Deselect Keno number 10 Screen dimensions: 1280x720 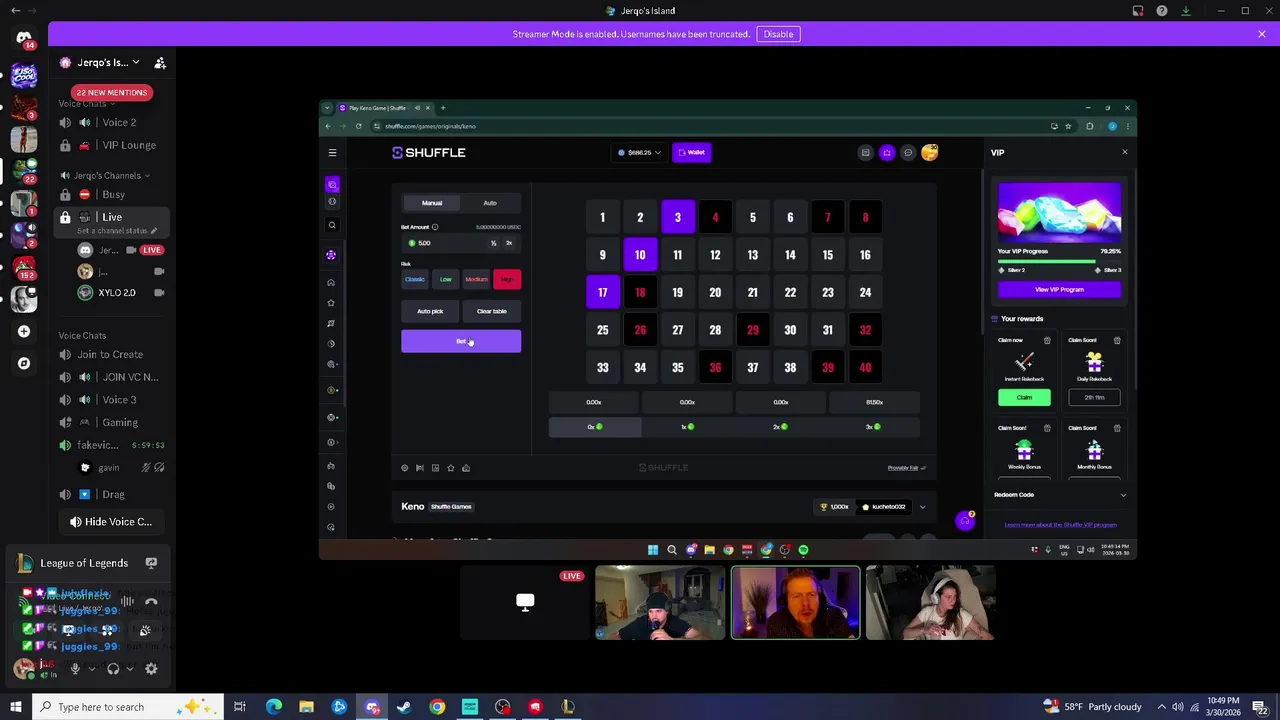click(x=640, y=255)
